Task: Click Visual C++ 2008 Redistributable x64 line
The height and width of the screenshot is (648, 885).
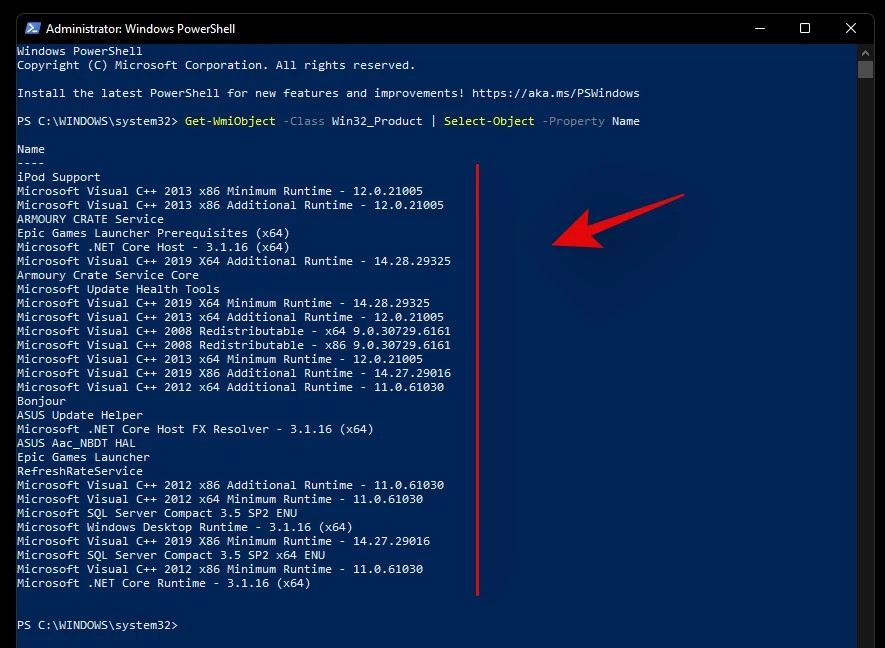Action: pos(234,331)
